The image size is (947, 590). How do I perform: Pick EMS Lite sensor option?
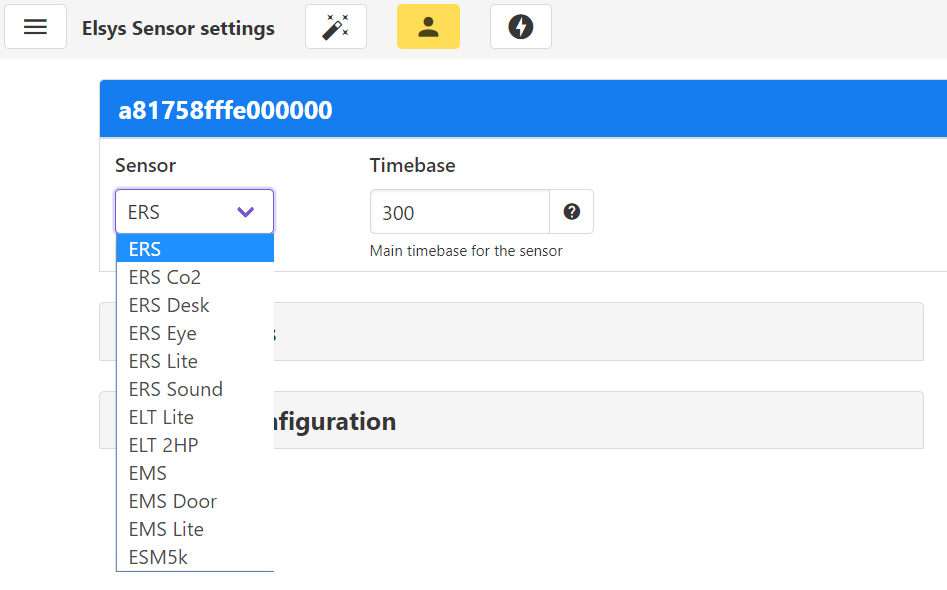pos(195,529)
